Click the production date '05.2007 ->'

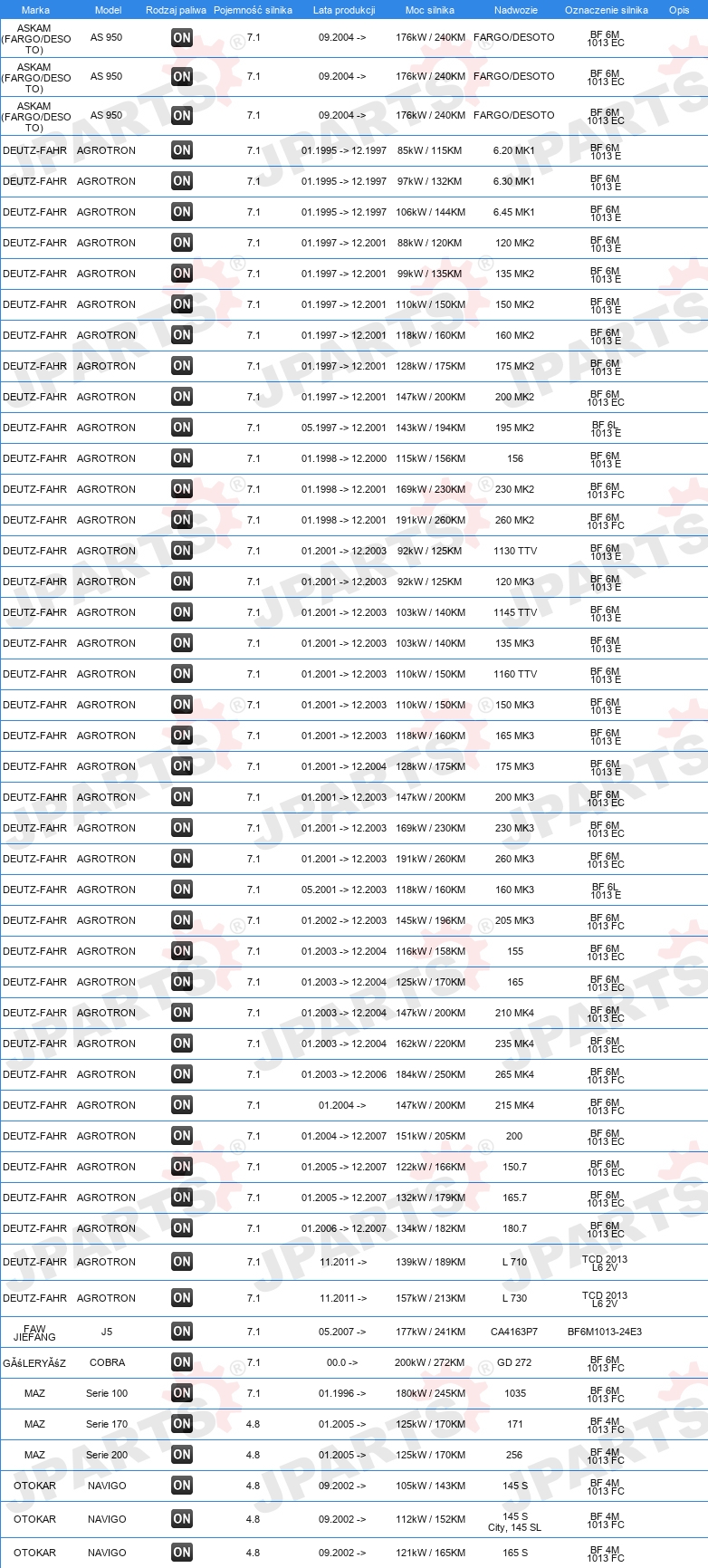342,1332
